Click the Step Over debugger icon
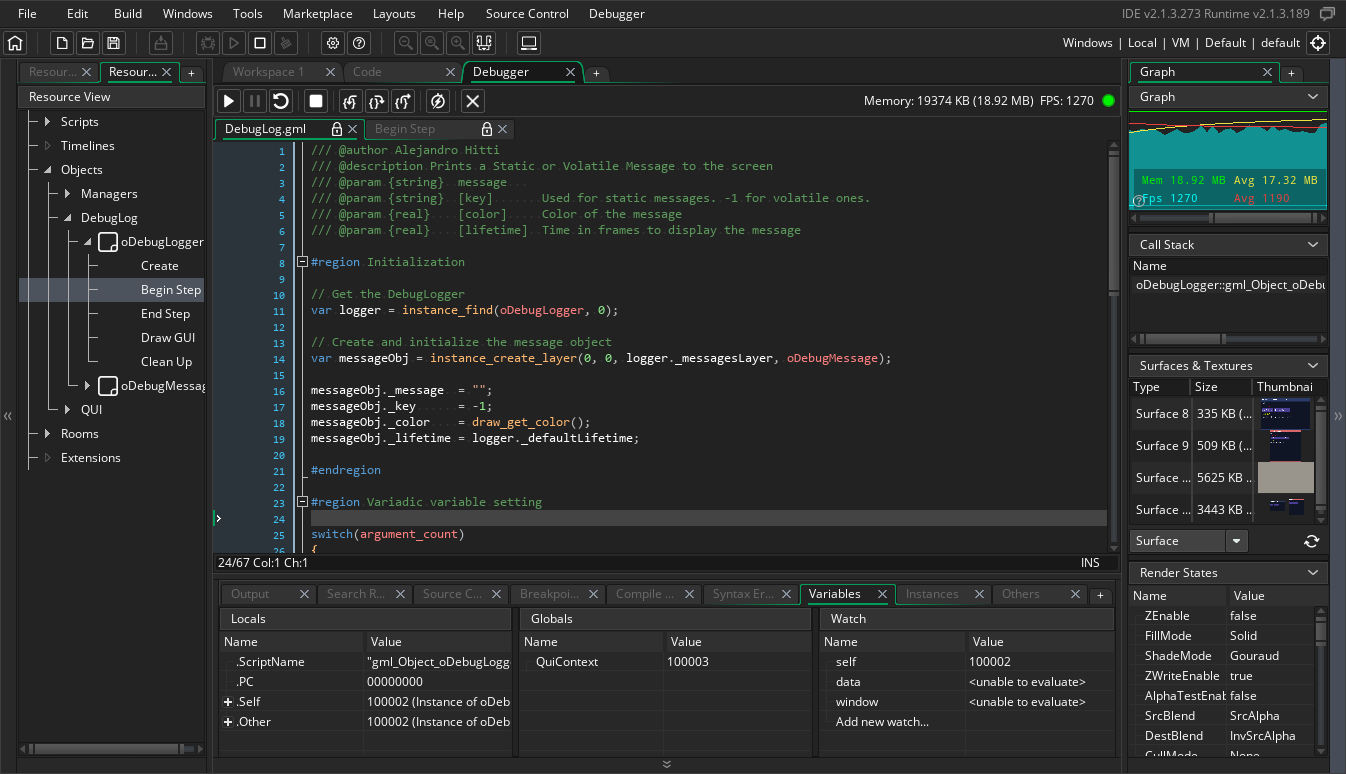This screenshot has height=774, width=1346. [x=376, y=101]
